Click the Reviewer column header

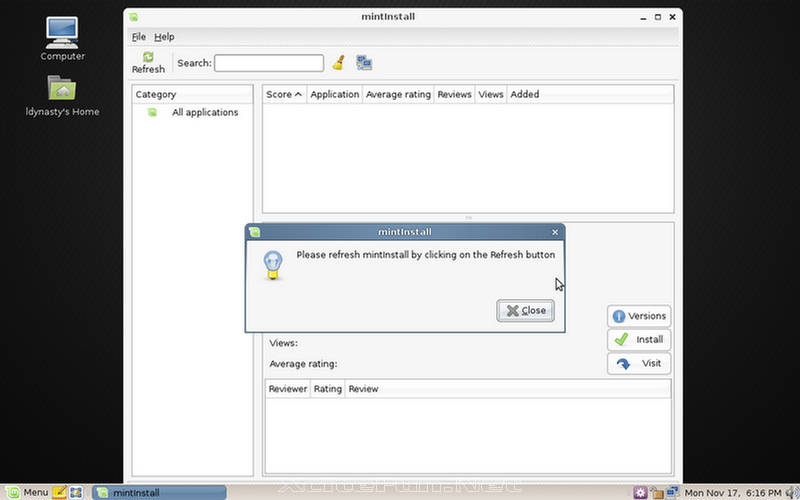[x=288, y=389]
